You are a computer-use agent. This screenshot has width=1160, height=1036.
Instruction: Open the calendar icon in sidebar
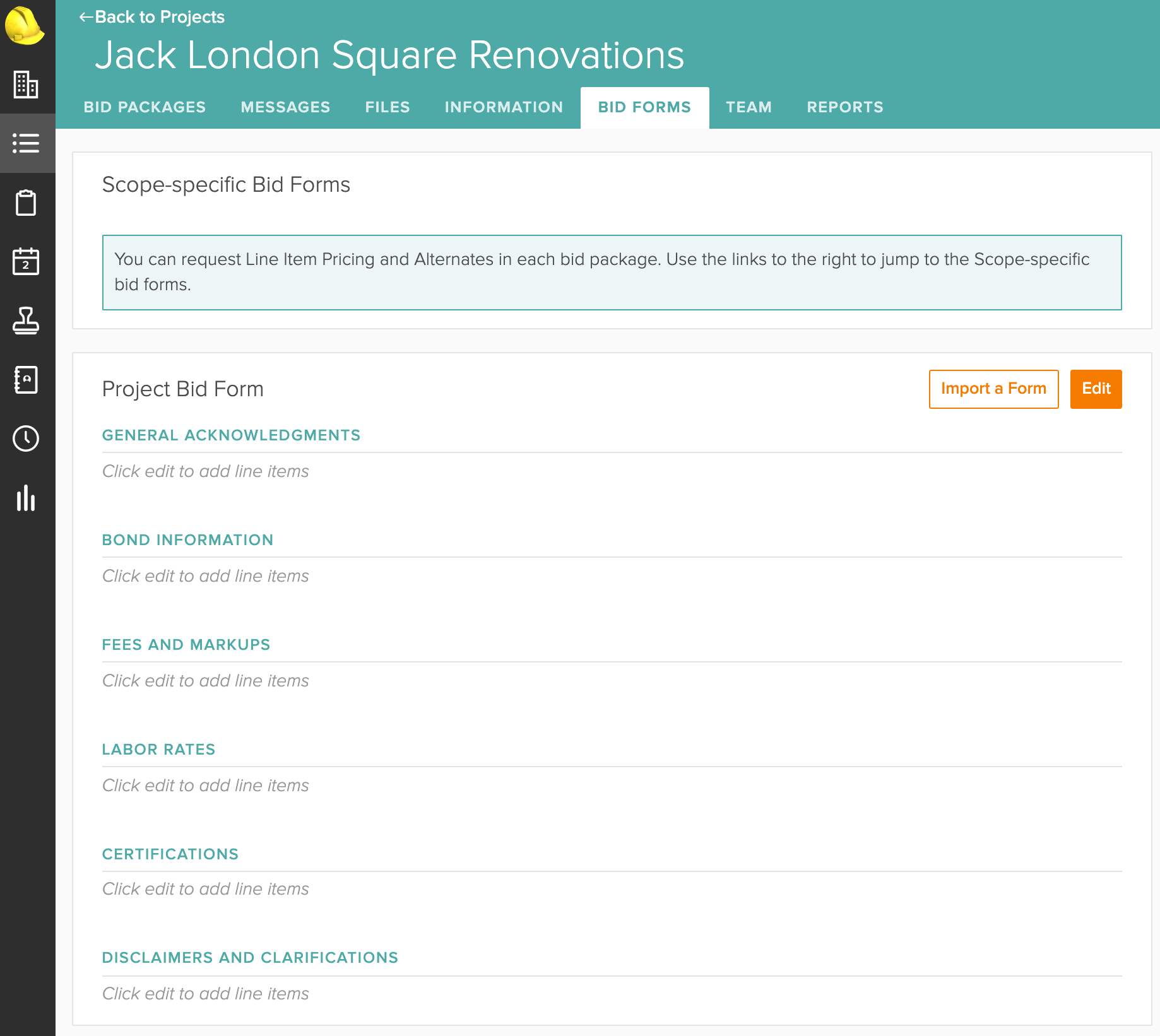click(x=26, y=261)
